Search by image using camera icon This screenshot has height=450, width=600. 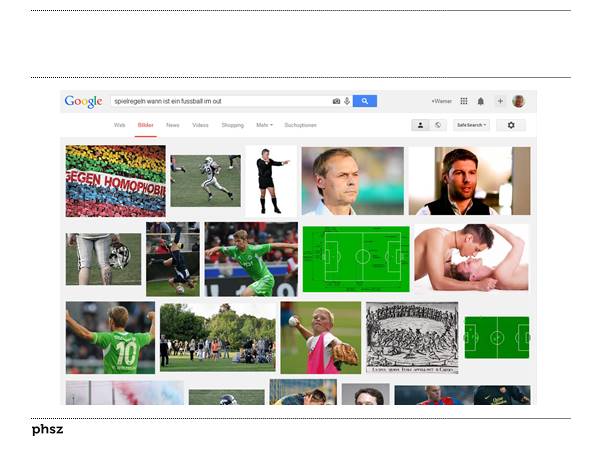point(336,101)
